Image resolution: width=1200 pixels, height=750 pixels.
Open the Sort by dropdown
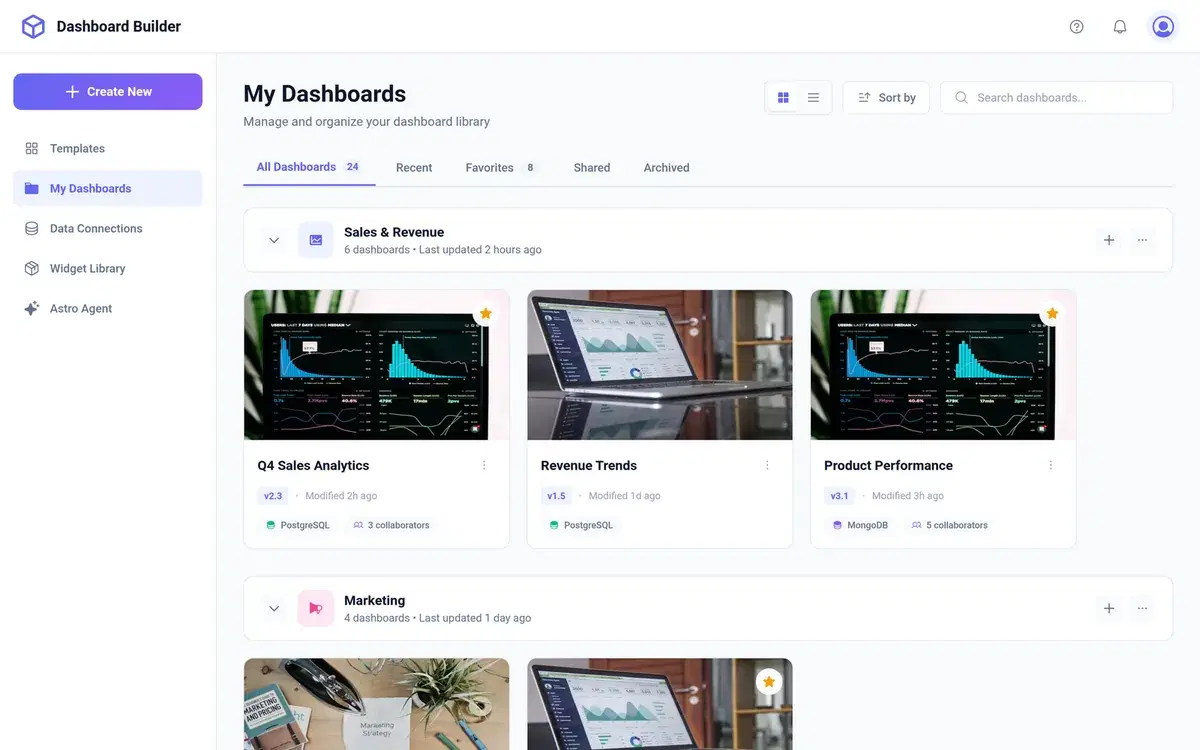(886, 97)
